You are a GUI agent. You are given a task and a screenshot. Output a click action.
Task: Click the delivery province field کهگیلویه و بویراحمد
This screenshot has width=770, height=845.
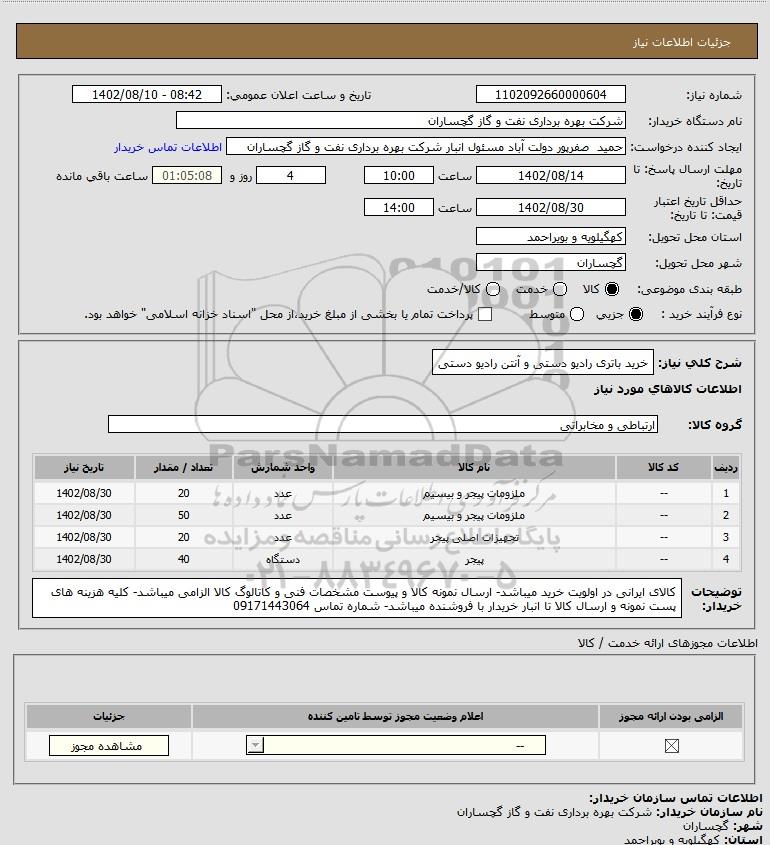551,237
